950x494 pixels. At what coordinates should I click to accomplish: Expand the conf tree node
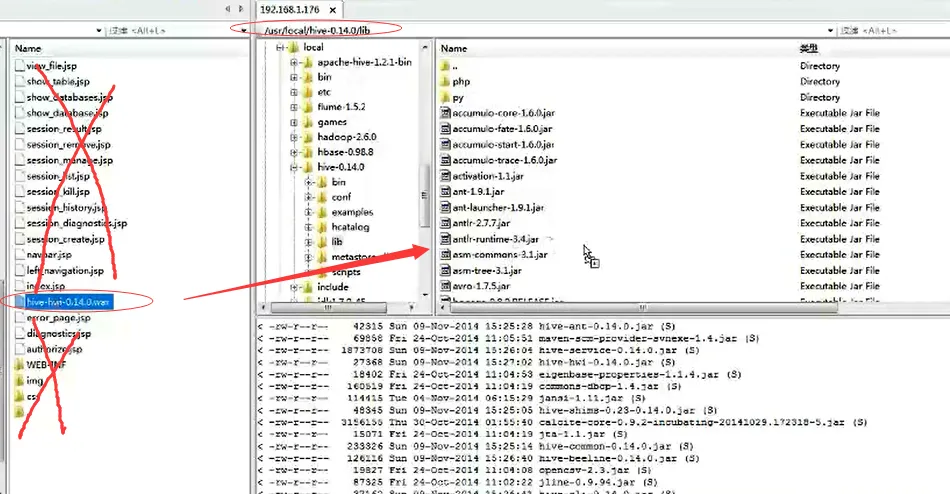308,197
